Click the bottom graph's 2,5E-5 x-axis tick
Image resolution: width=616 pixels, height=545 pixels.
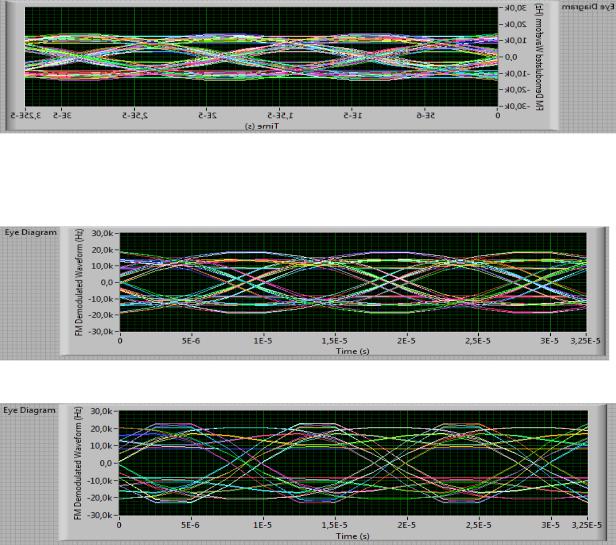478,525
